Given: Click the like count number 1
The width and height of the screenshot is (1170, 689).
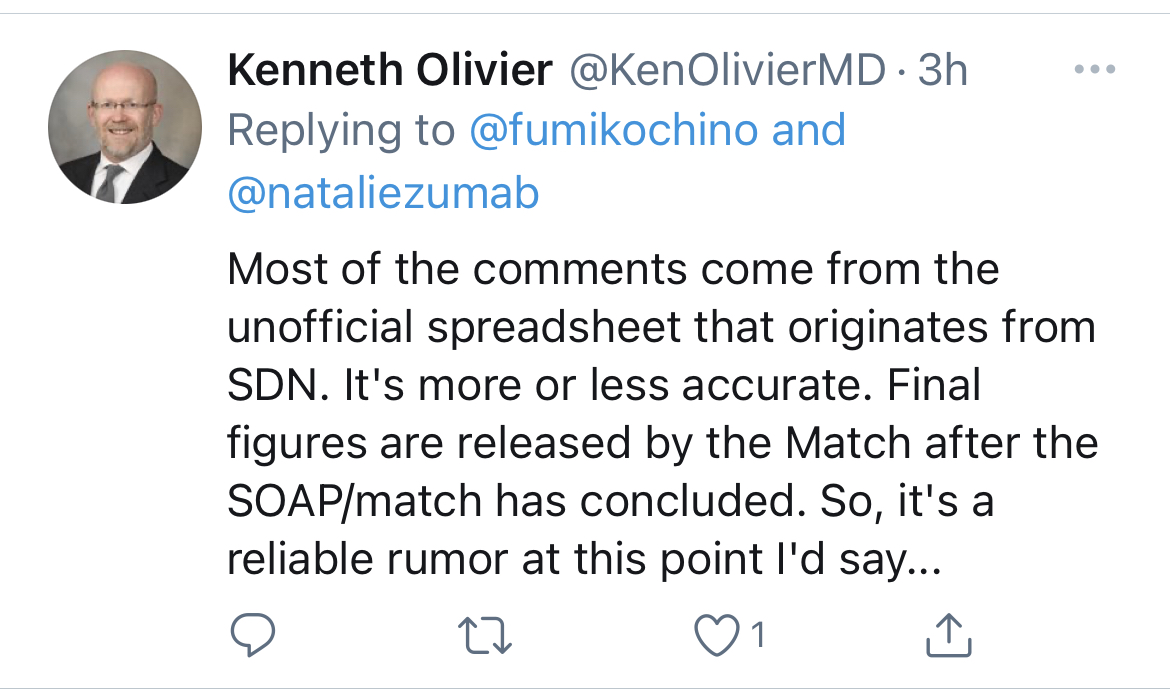Looking at the screenshot, I should coord(757,634).
